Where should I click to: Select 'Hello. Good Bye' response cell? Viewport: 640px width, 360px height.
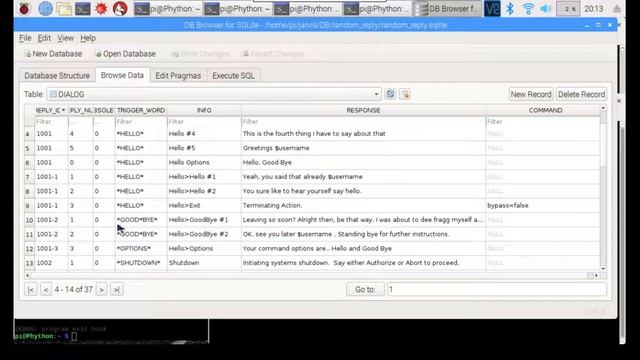(363, 162)
